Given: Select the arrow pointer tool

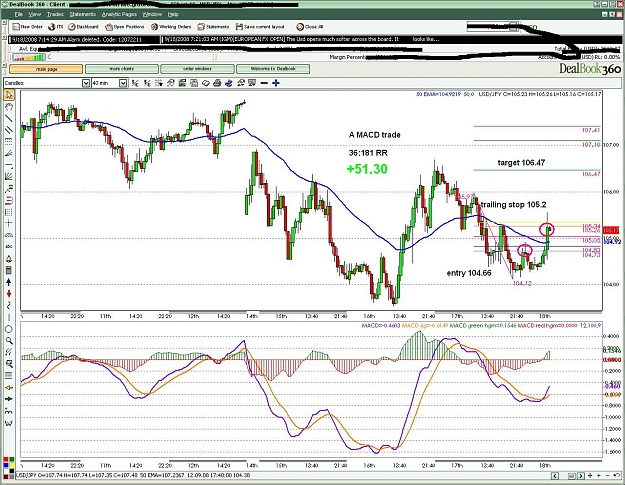Looking at the screenshot, I should (x=9, y=95).
